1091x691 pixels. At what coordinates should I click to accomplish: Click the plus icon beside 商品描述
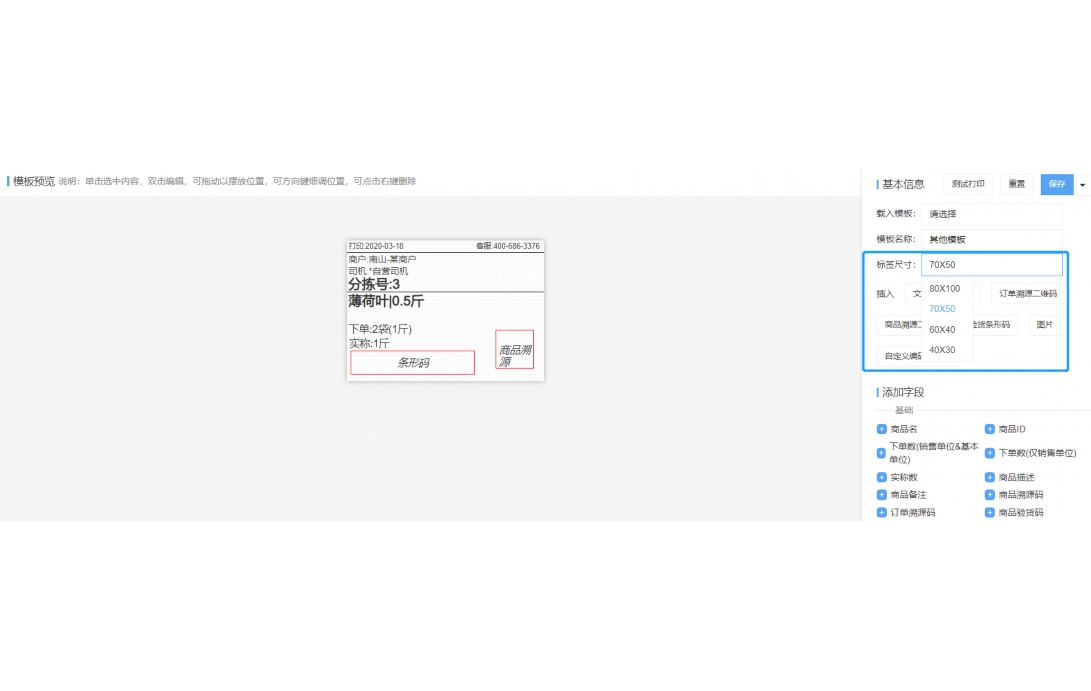click(x=989, y=477)
